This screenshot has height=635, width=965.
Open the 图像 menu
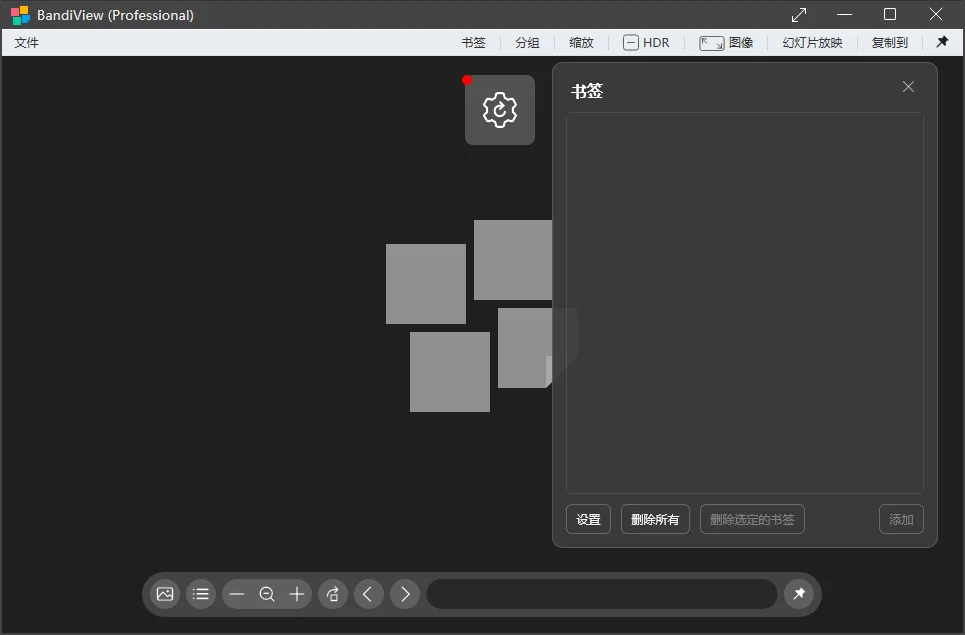[726, 42]
